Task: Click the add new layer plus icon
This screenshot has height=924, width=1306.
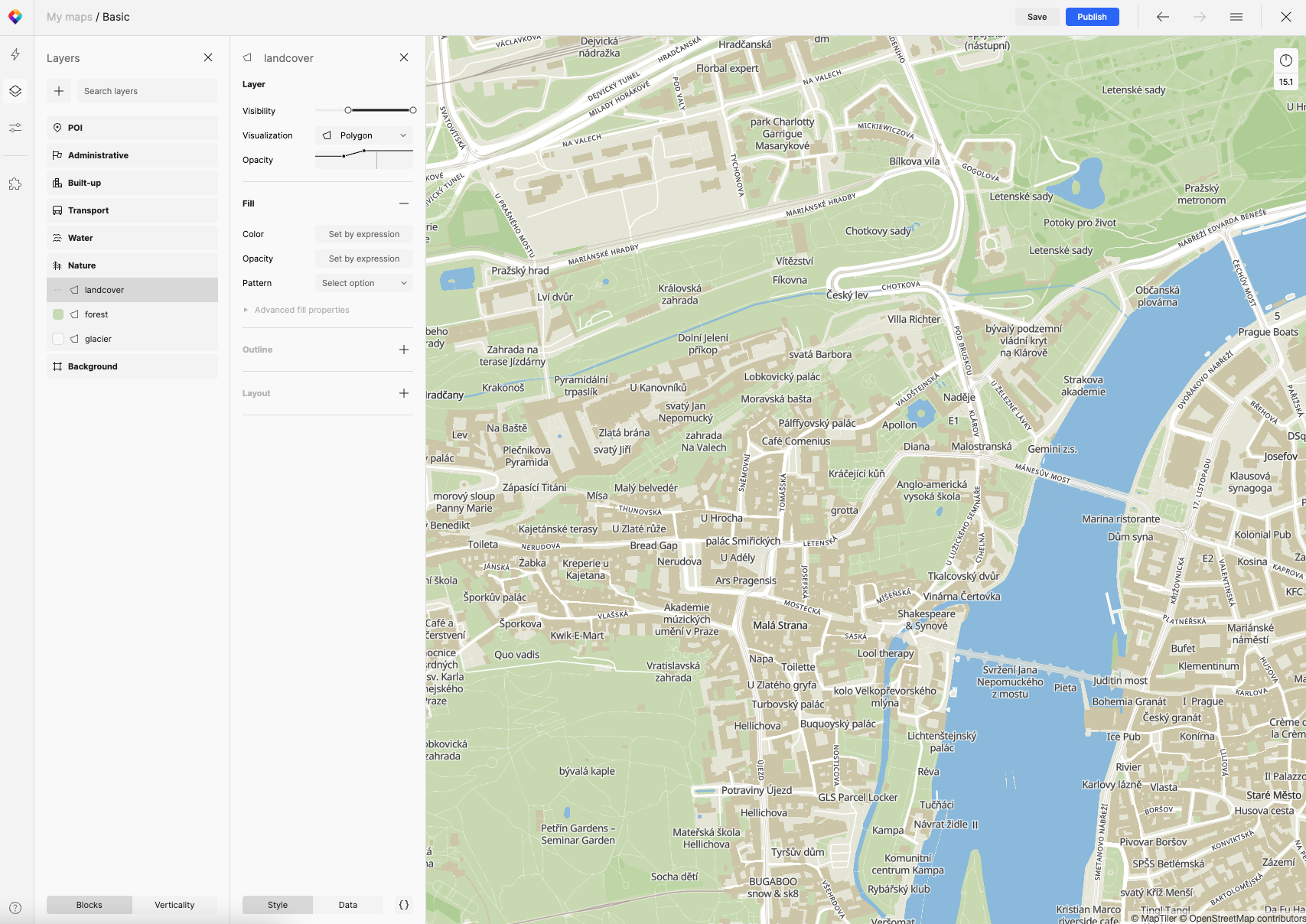Action: coord(59,91)
